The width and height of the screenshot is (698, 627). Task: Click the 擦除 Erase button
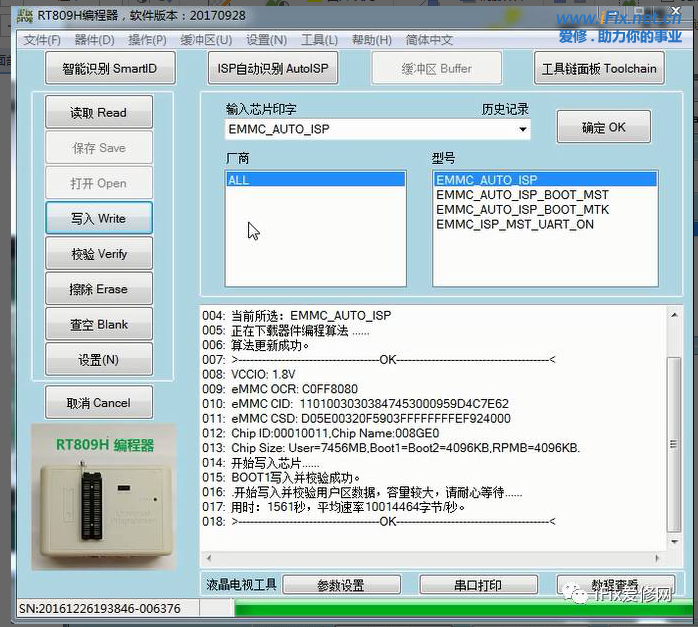(99, 289)
